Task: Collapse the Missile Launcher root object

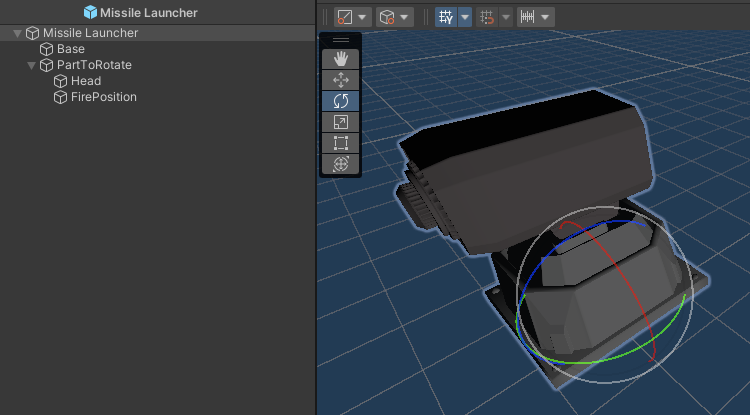Action: click(18, 33)
